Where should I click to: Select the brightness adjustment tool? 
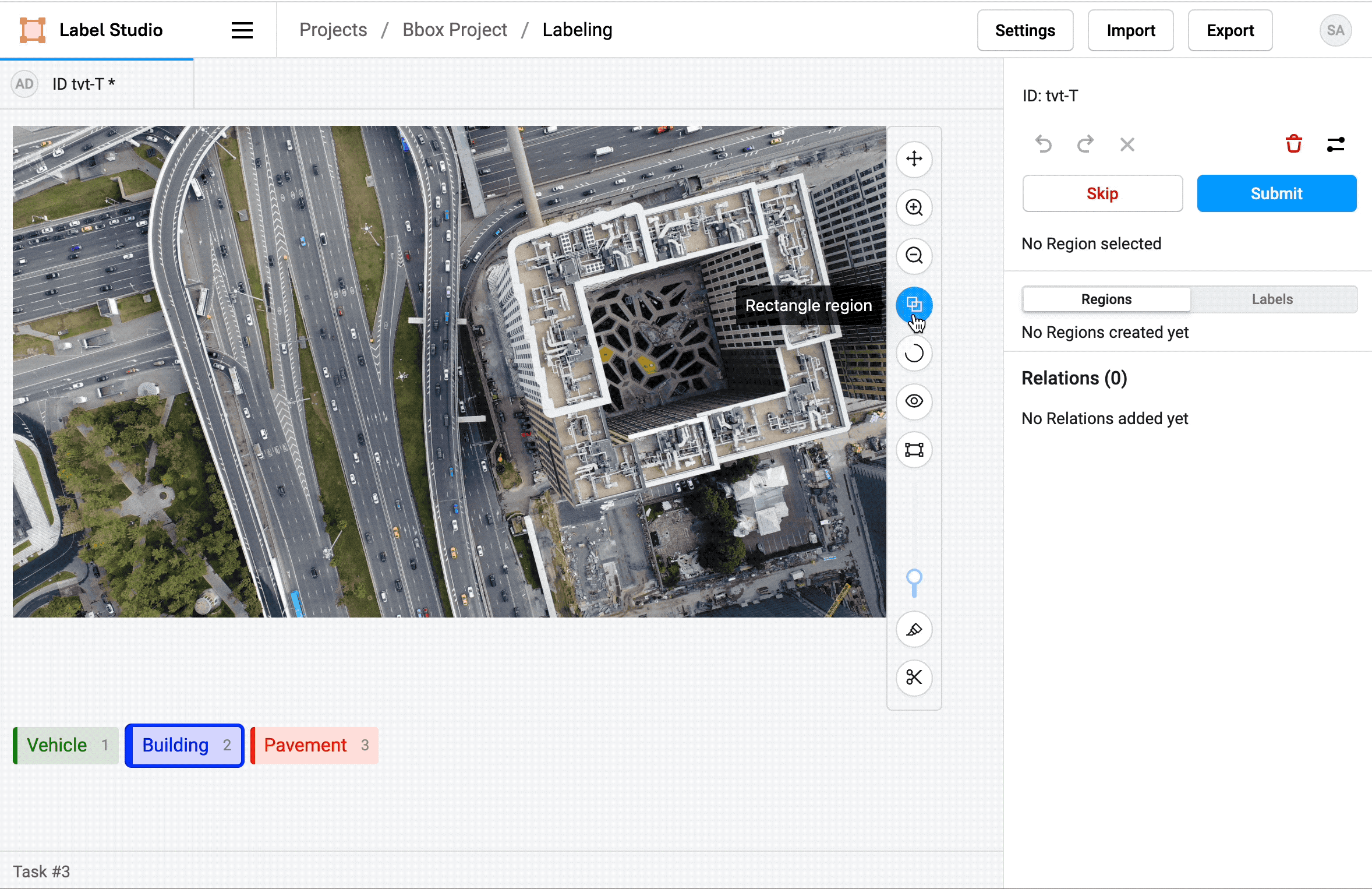click(914, 630)
